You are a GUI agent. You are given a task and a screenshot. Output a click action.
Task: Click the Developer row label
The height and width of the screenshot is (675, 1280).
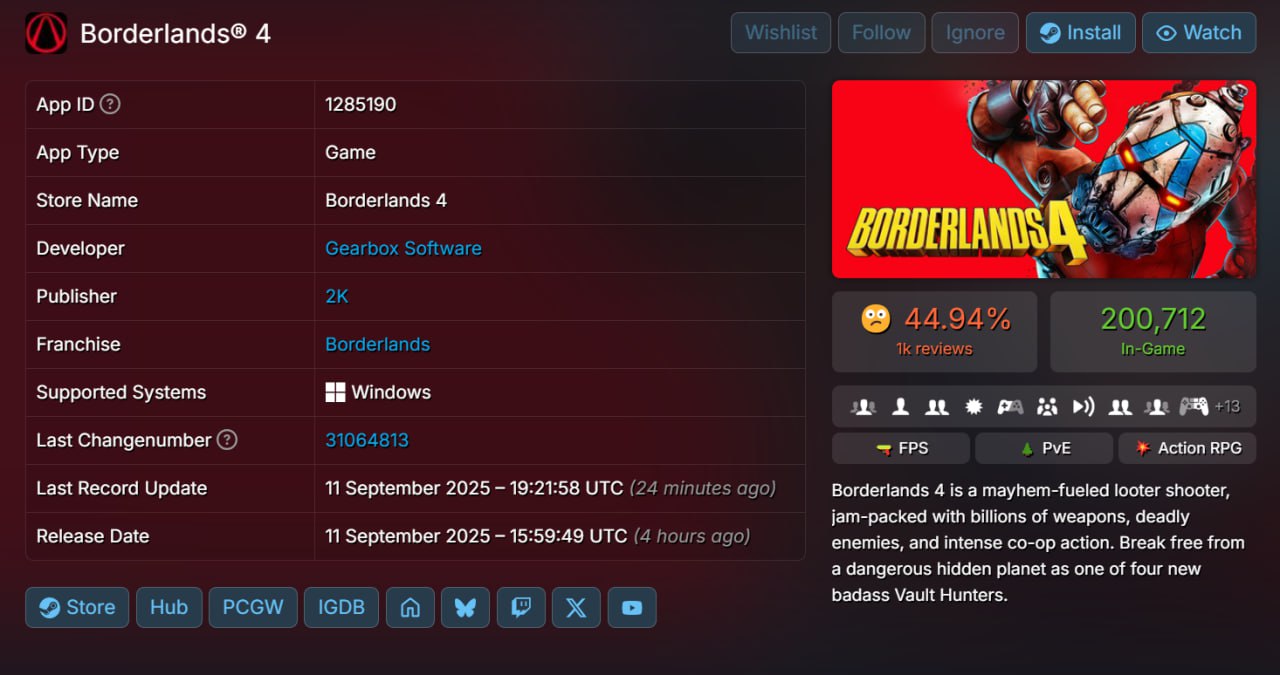pos(81,248)
